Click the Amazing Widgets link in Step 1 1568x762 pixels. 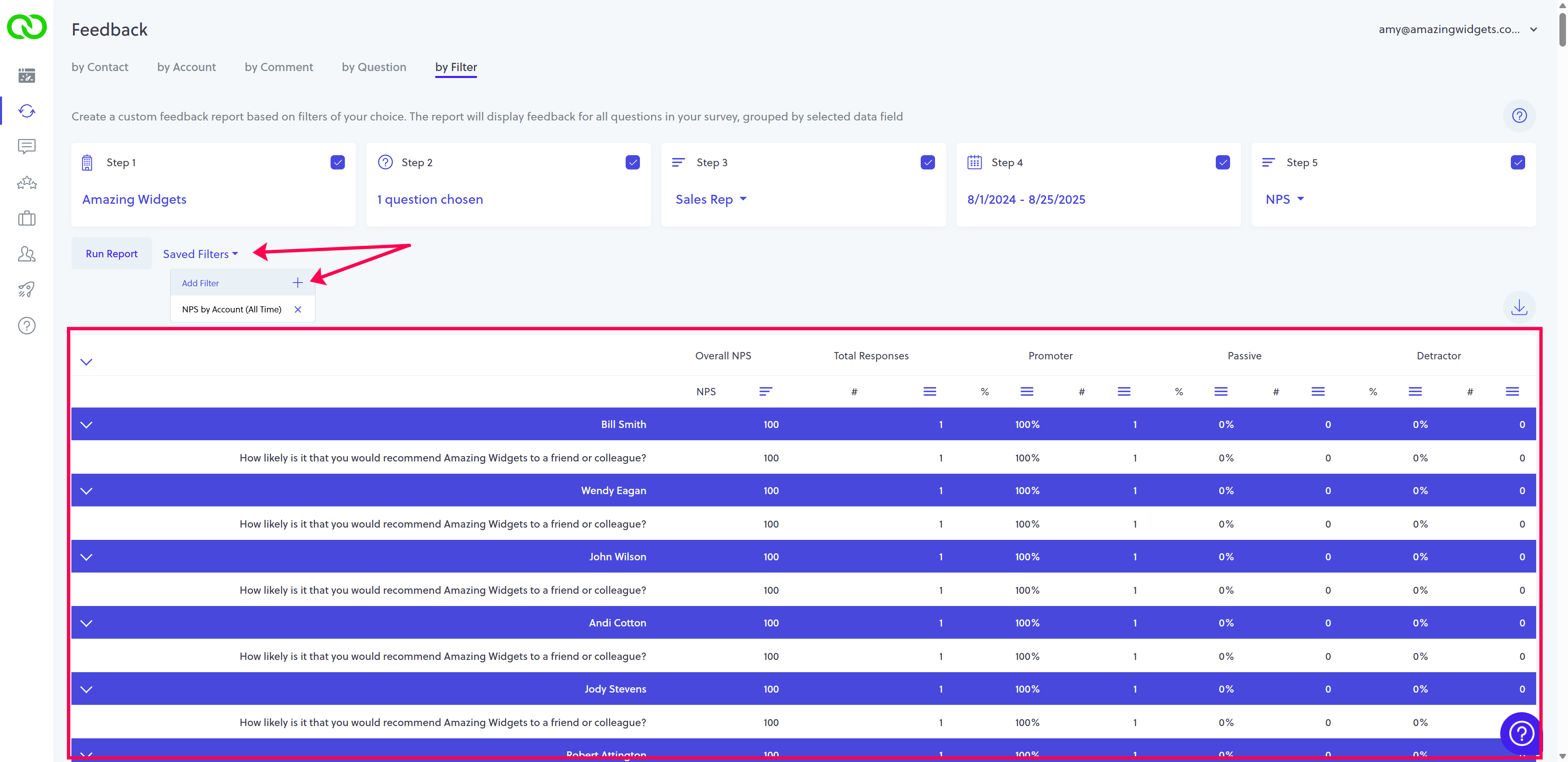135,199
